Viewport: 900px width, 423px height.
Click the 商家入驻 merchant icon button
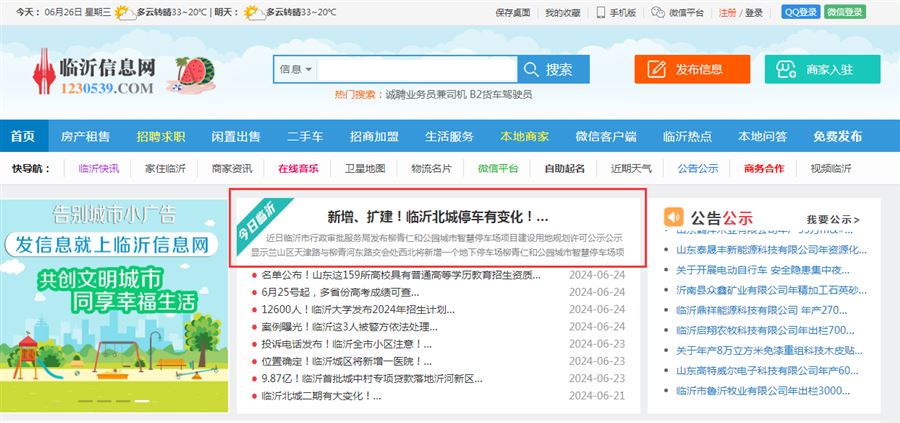[822, 69]
